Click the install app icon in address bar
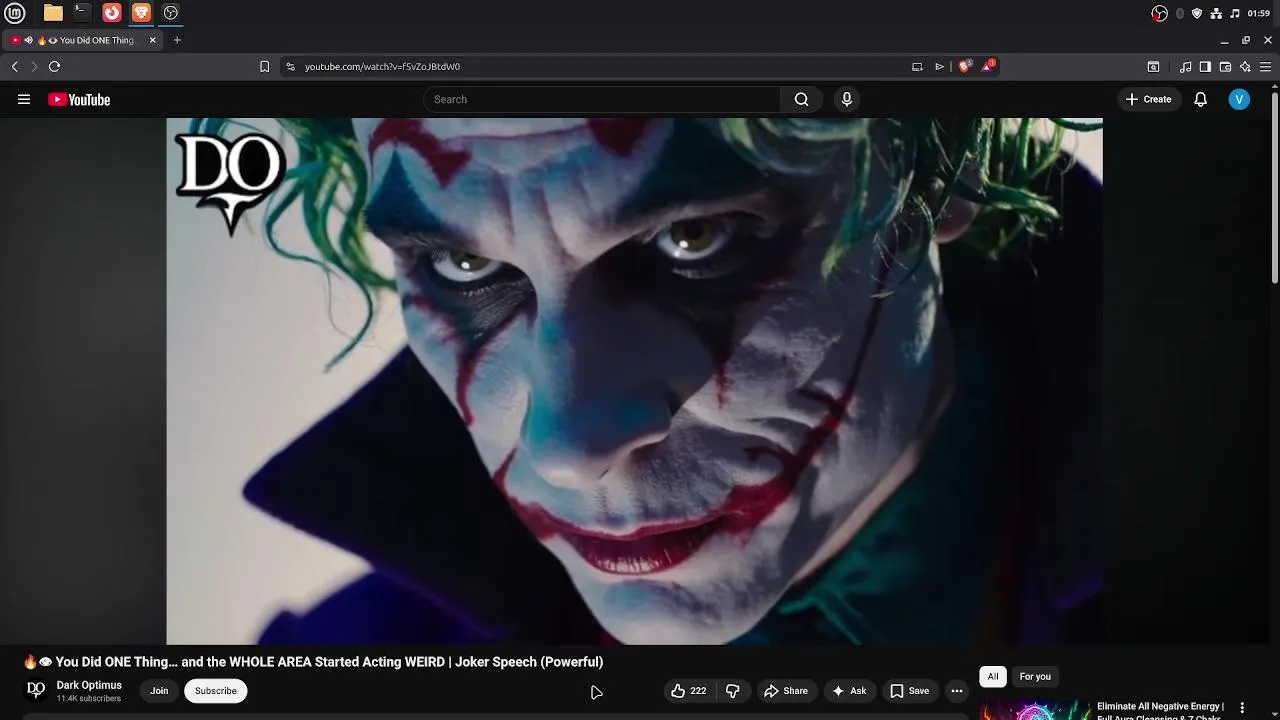The image size is (1280, 720). click(917, 66)
